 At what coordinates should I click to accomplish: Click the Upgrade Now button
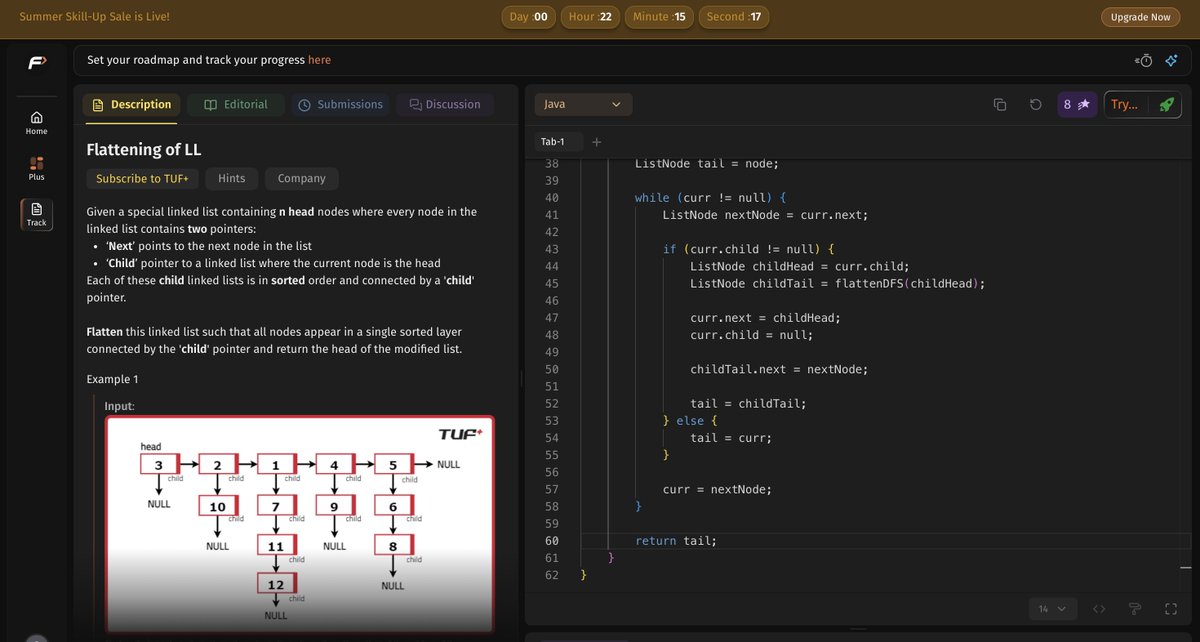click(1140, 17)
